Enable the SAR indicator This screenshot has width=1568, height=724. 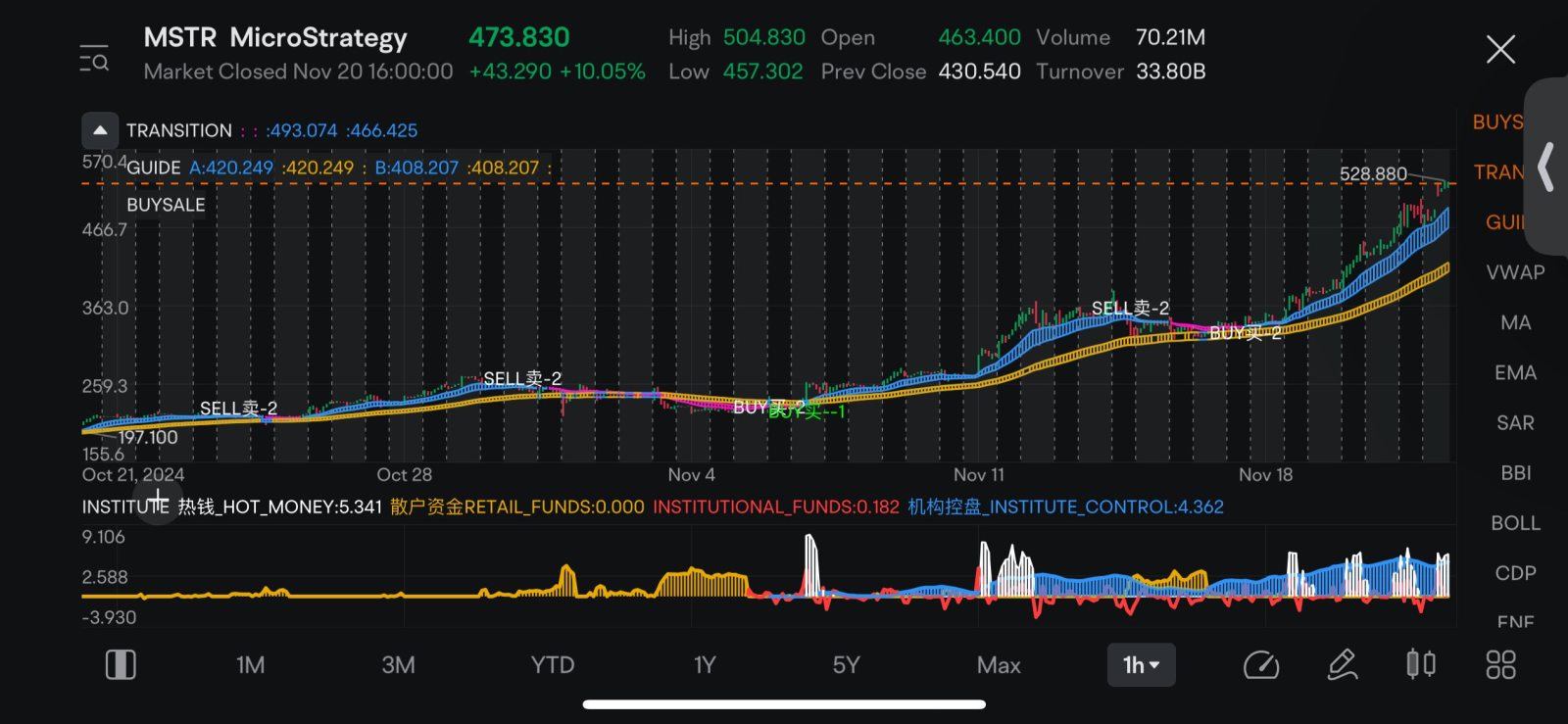[x=1515, y=422]
